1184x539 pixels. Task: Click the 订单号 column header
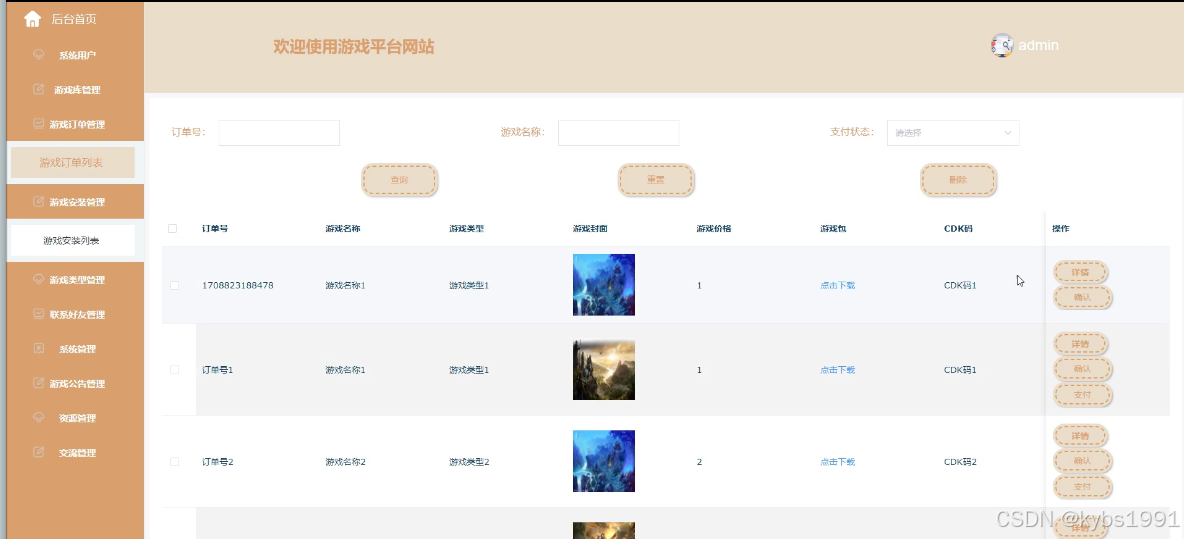[x=215, y=228]
